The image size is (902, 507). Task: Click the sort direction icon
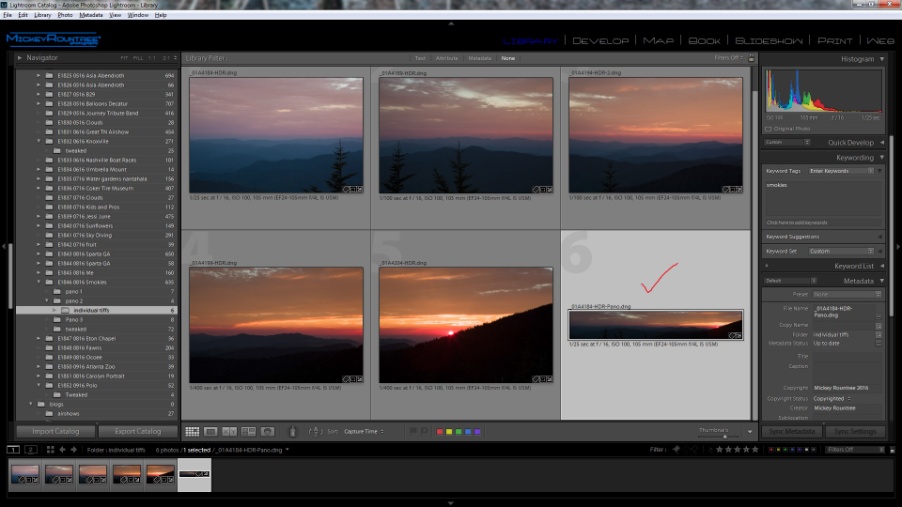313,431
